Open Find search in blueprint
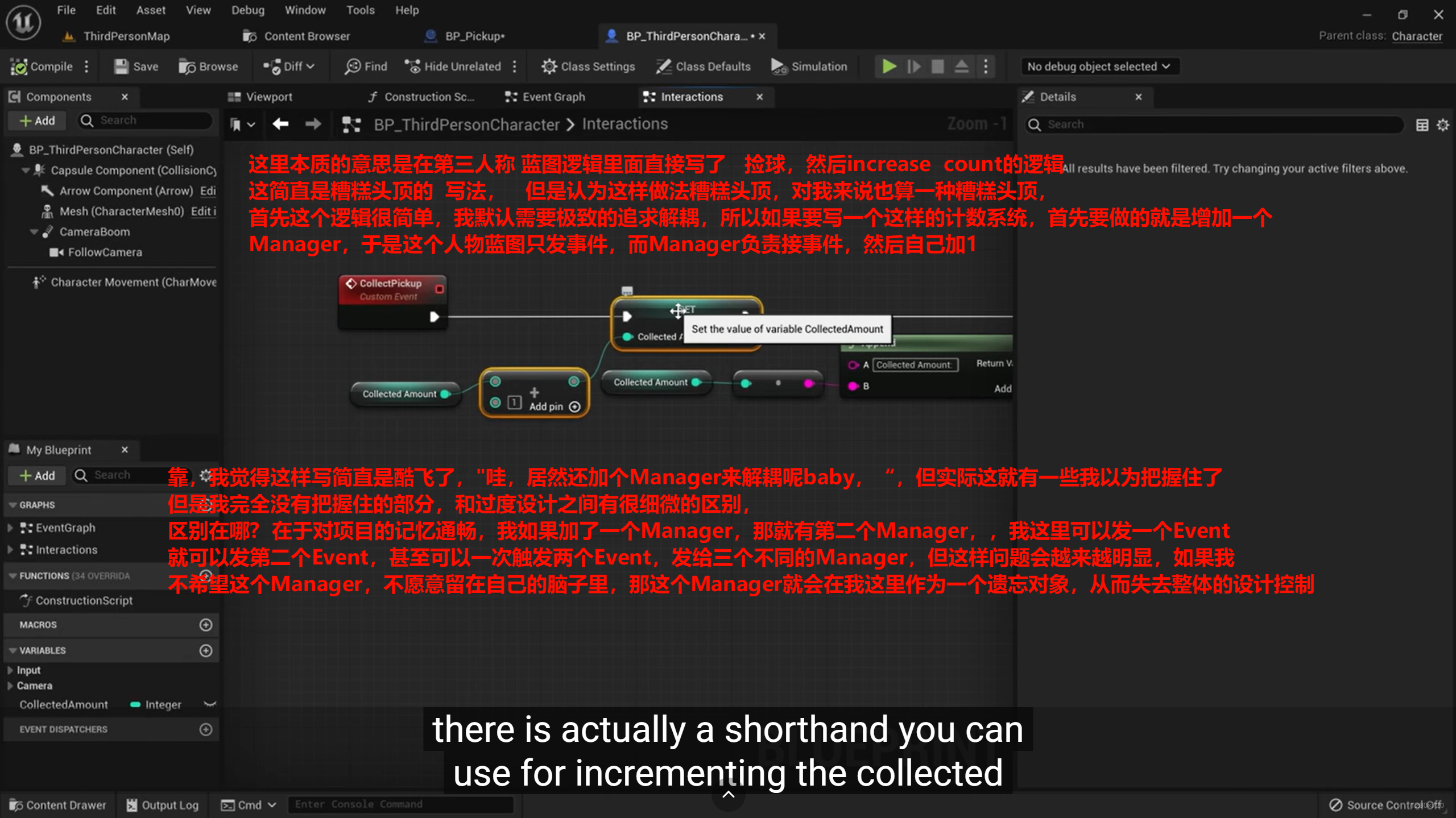Image resolution: width=1456 pixels, height=818 pixels. coord(366,67)
